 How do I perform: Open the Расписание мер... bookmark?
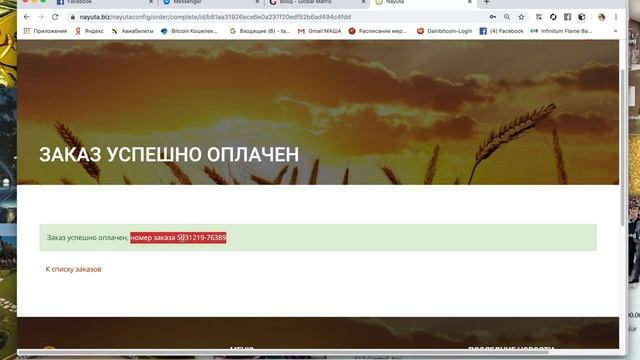point(378,31)
